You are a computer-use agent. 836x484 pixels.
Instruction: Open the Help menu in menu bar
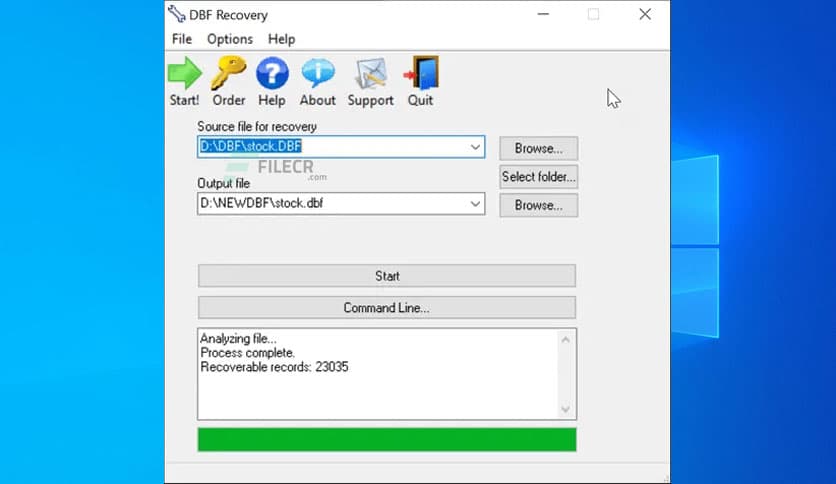tap(281, 39)
